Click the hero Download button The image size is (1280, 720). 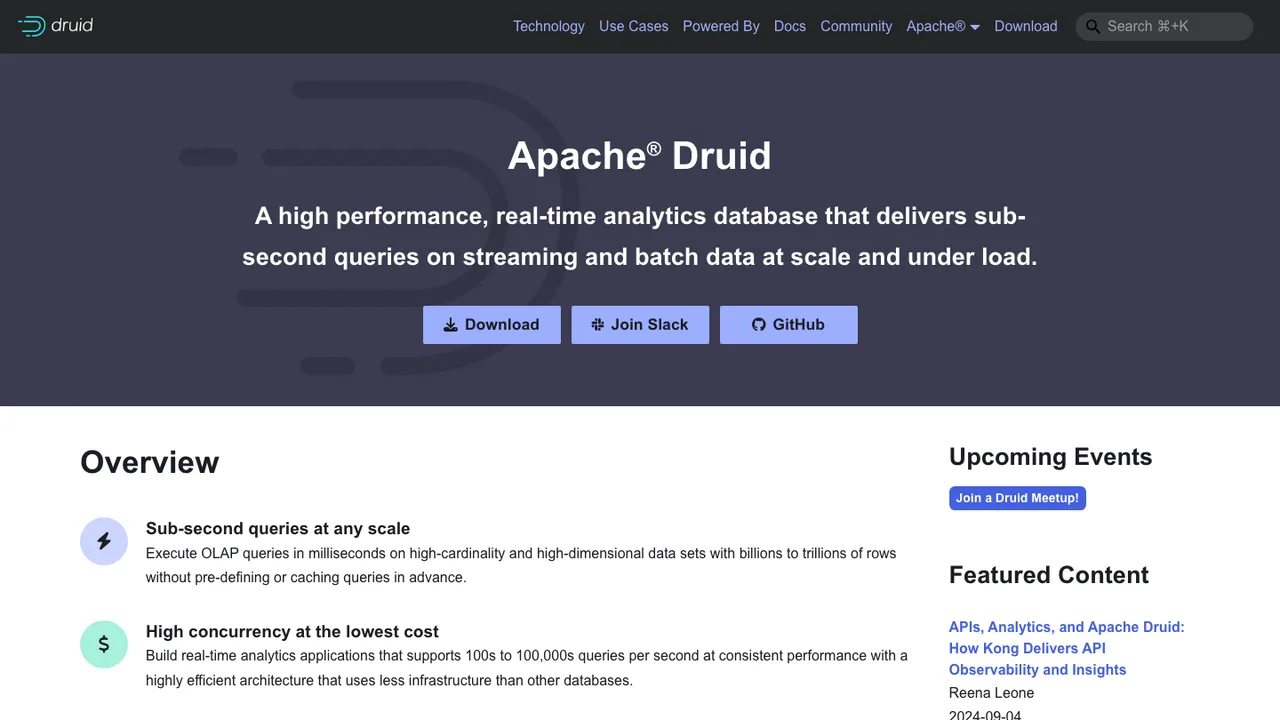(492, 325)
